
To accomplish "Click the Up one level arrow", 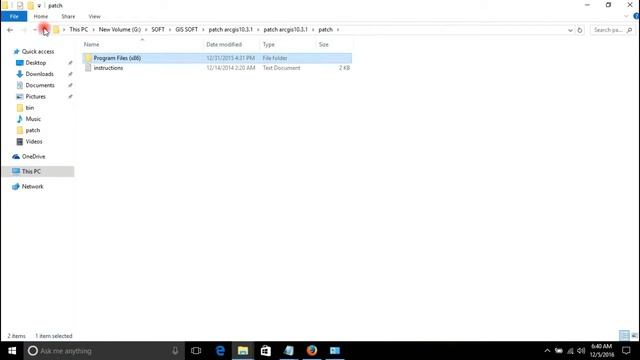I will coord(44,30).
